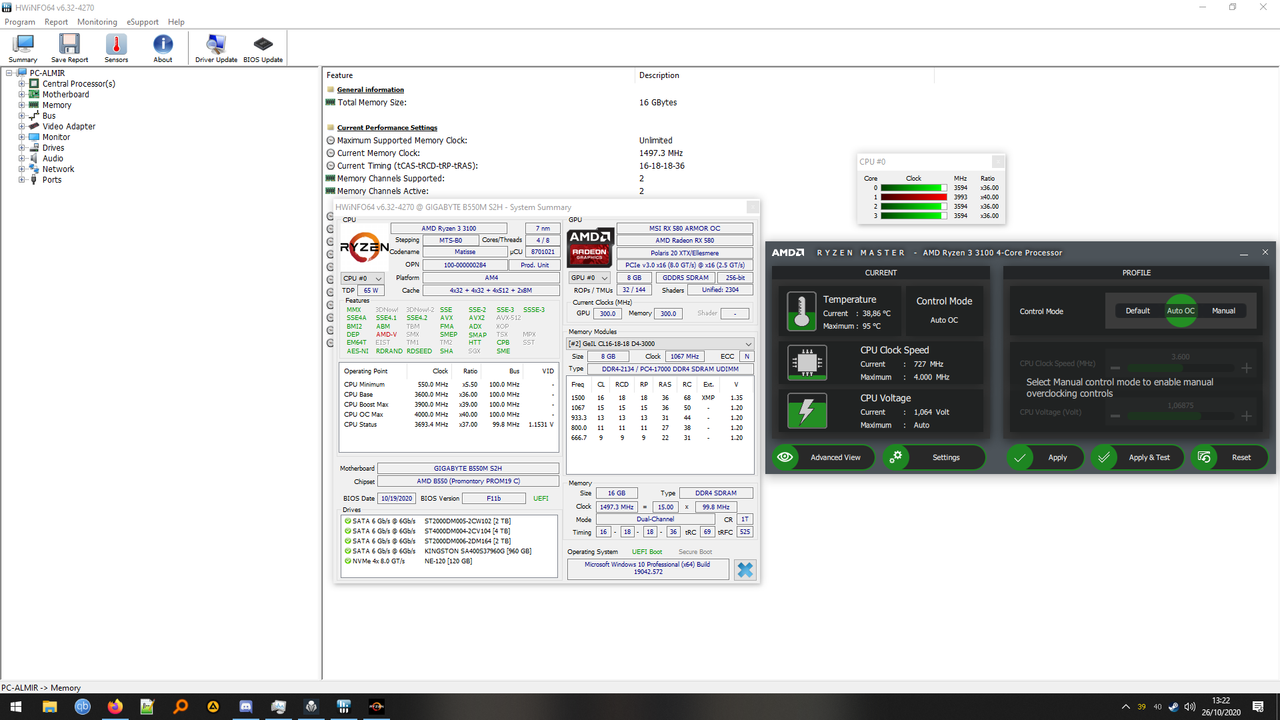This screenshot has width=1280, height=720.
Task: Select Default control mode in Ryzen Master
Action: pos(1137,311)
